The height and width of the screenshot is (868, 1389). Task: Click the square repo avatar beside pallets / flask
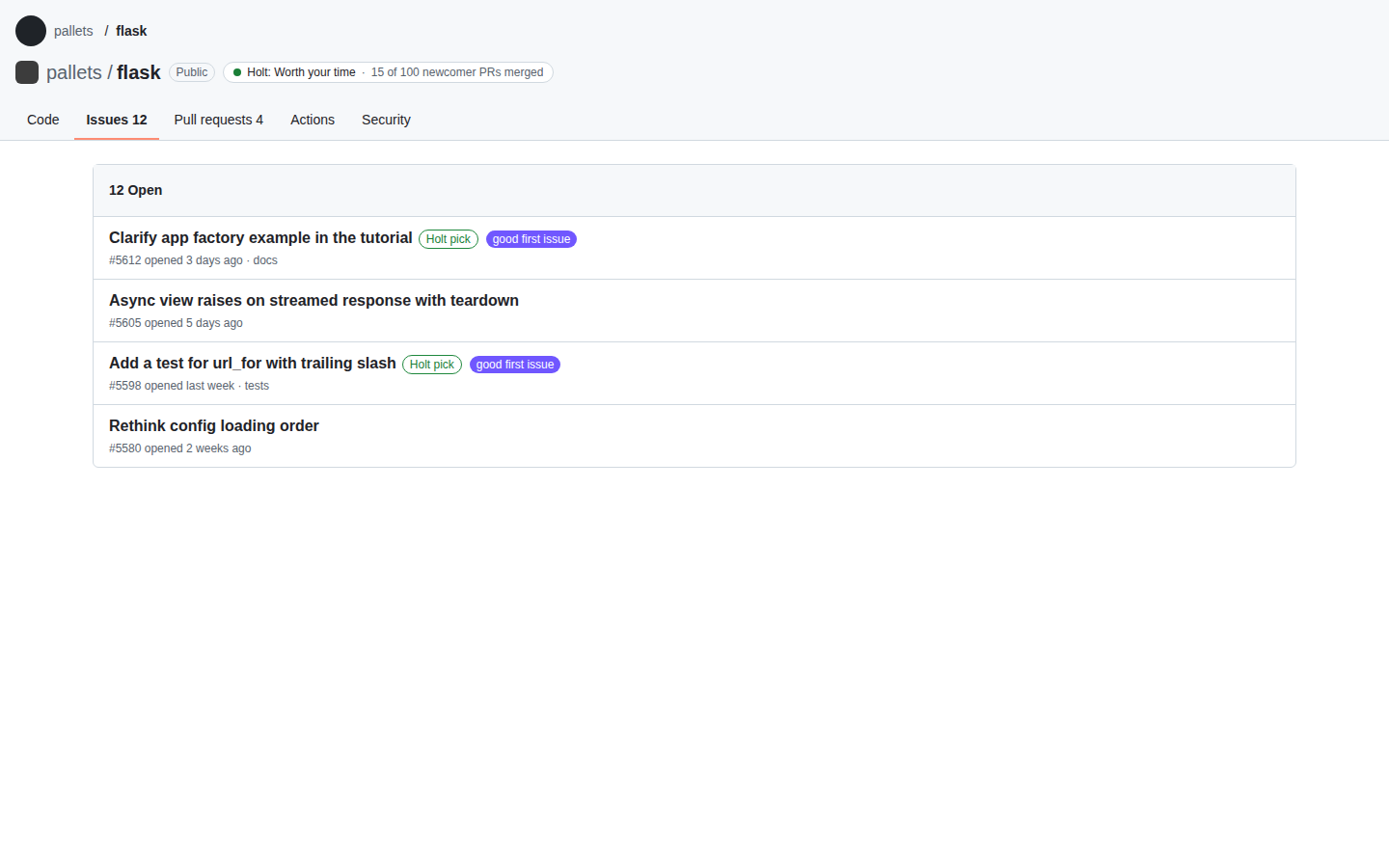tap(27, 72)
